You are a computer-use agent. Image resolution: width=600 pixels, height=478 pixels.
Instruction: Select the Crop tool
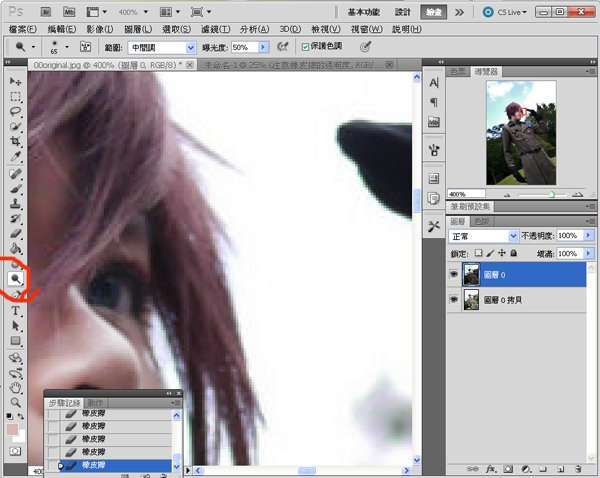tap(15, 141)
